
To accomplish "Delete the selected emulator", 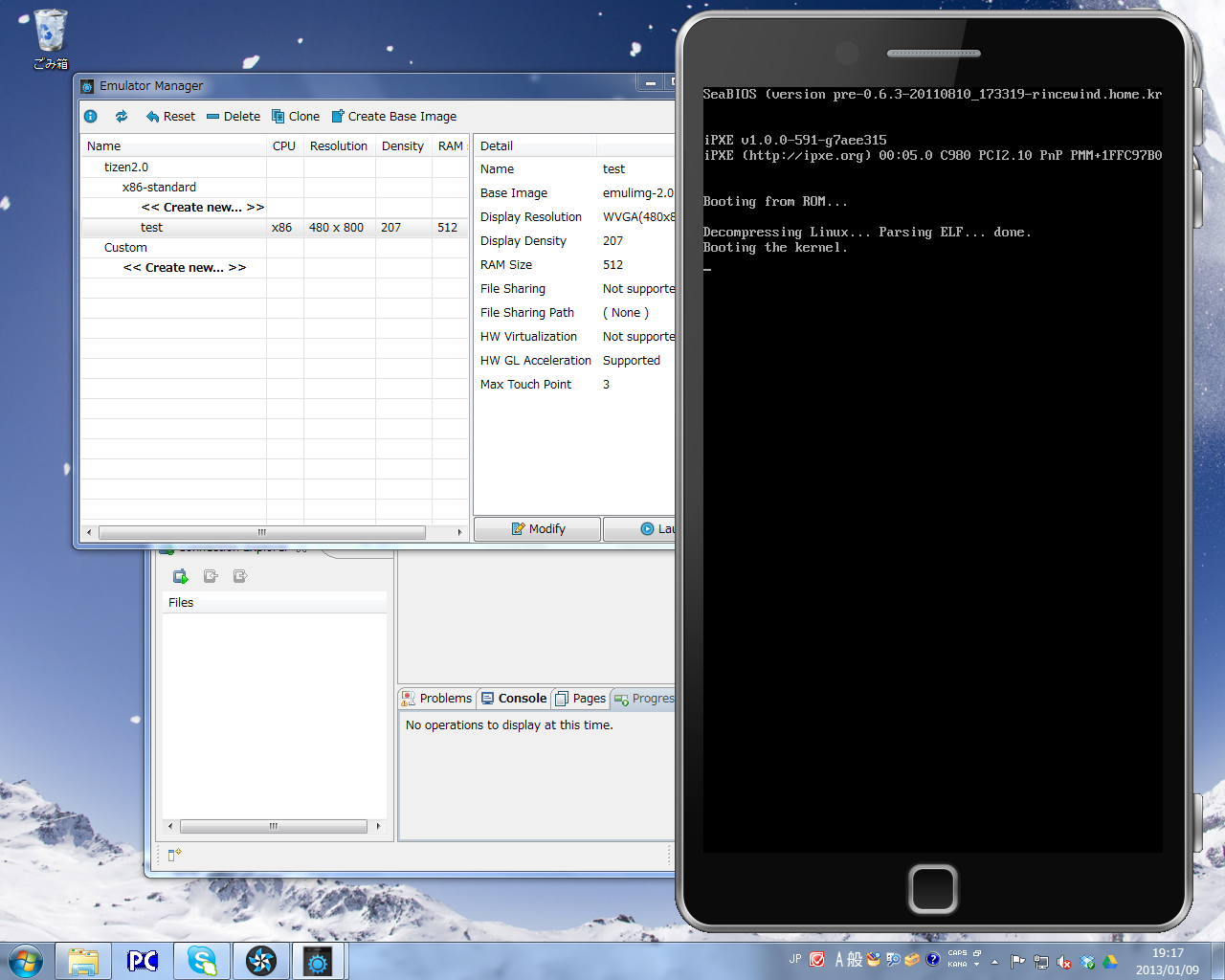I will point(234,117).
